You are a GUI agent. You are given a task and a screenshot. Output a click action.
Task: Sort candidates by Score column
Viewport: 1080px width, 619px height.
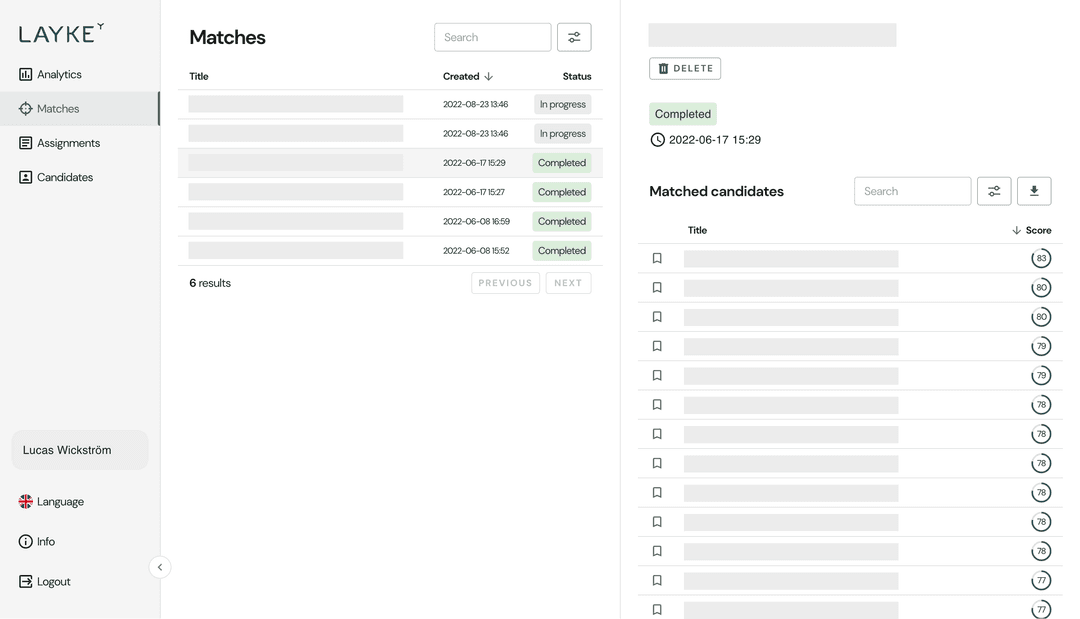(1032, 230)
